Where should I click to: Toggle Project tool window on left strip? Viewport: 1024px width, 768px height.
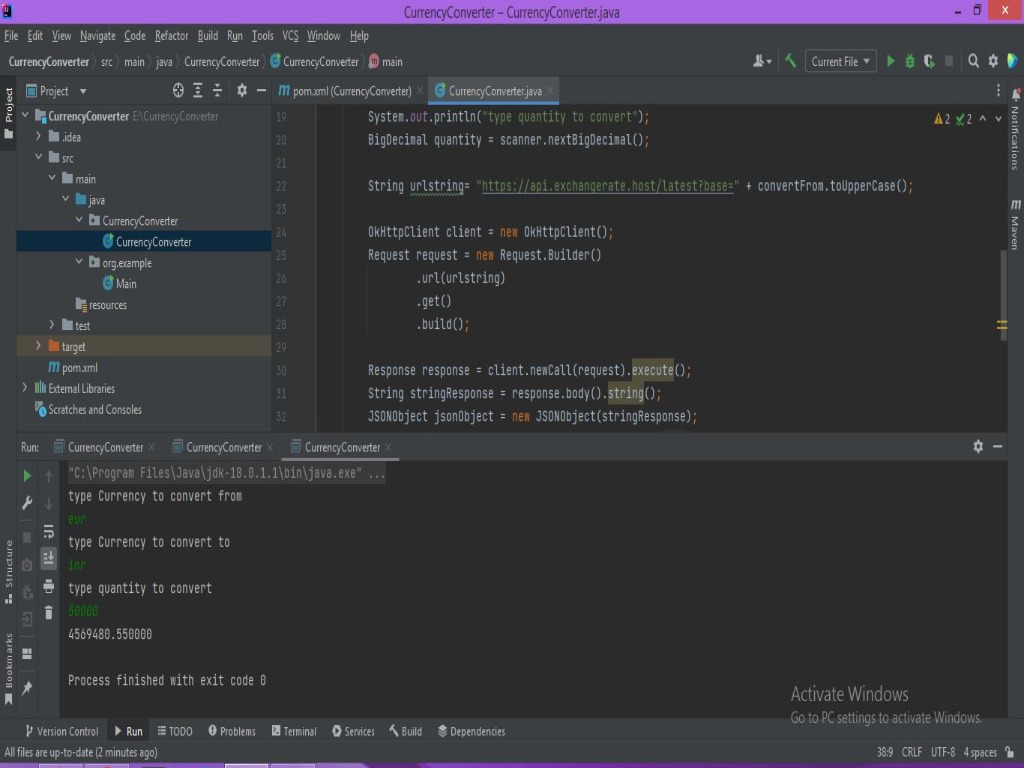8,112
